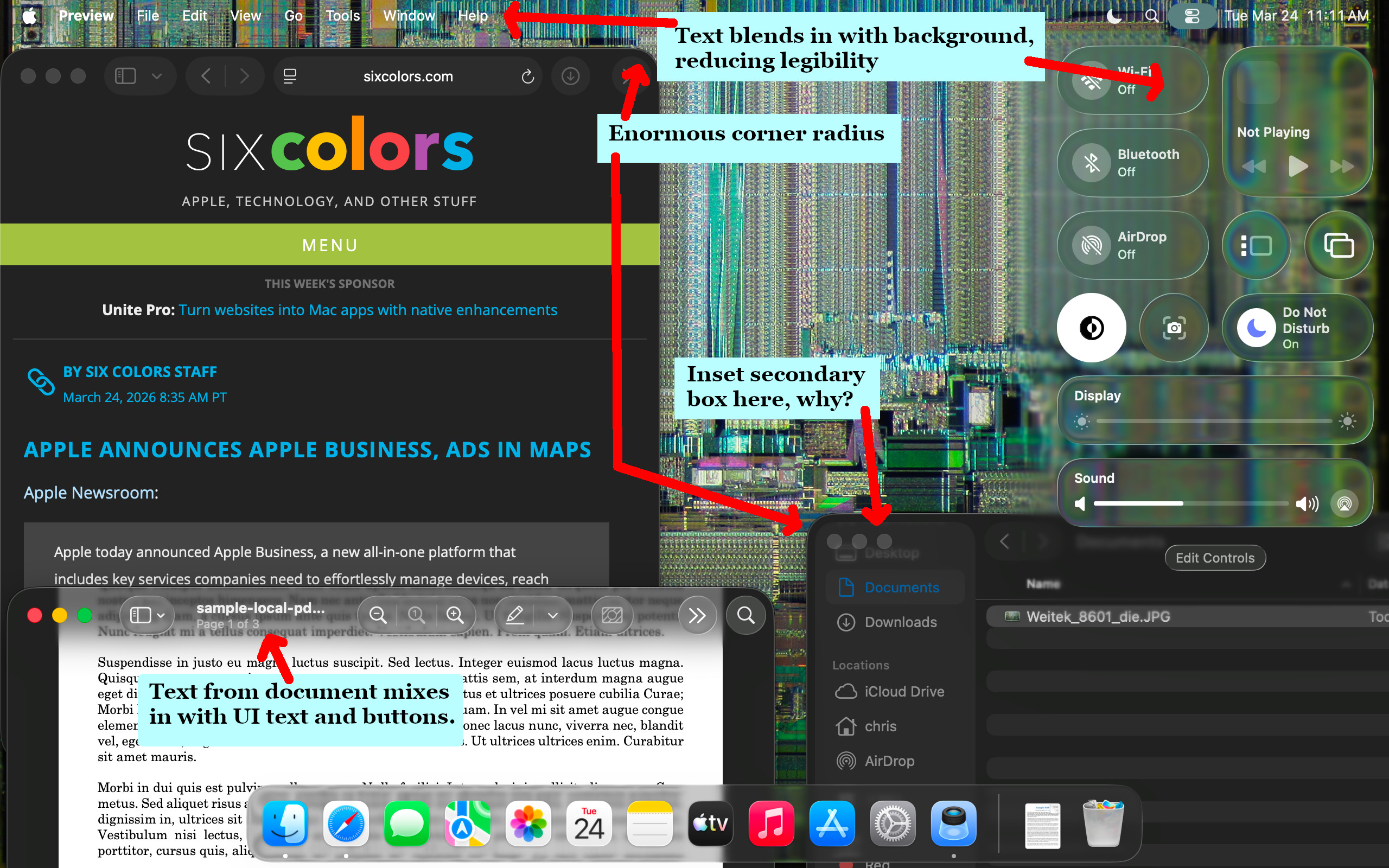Open the Trash in the Dock

[x=1103, y=824]
